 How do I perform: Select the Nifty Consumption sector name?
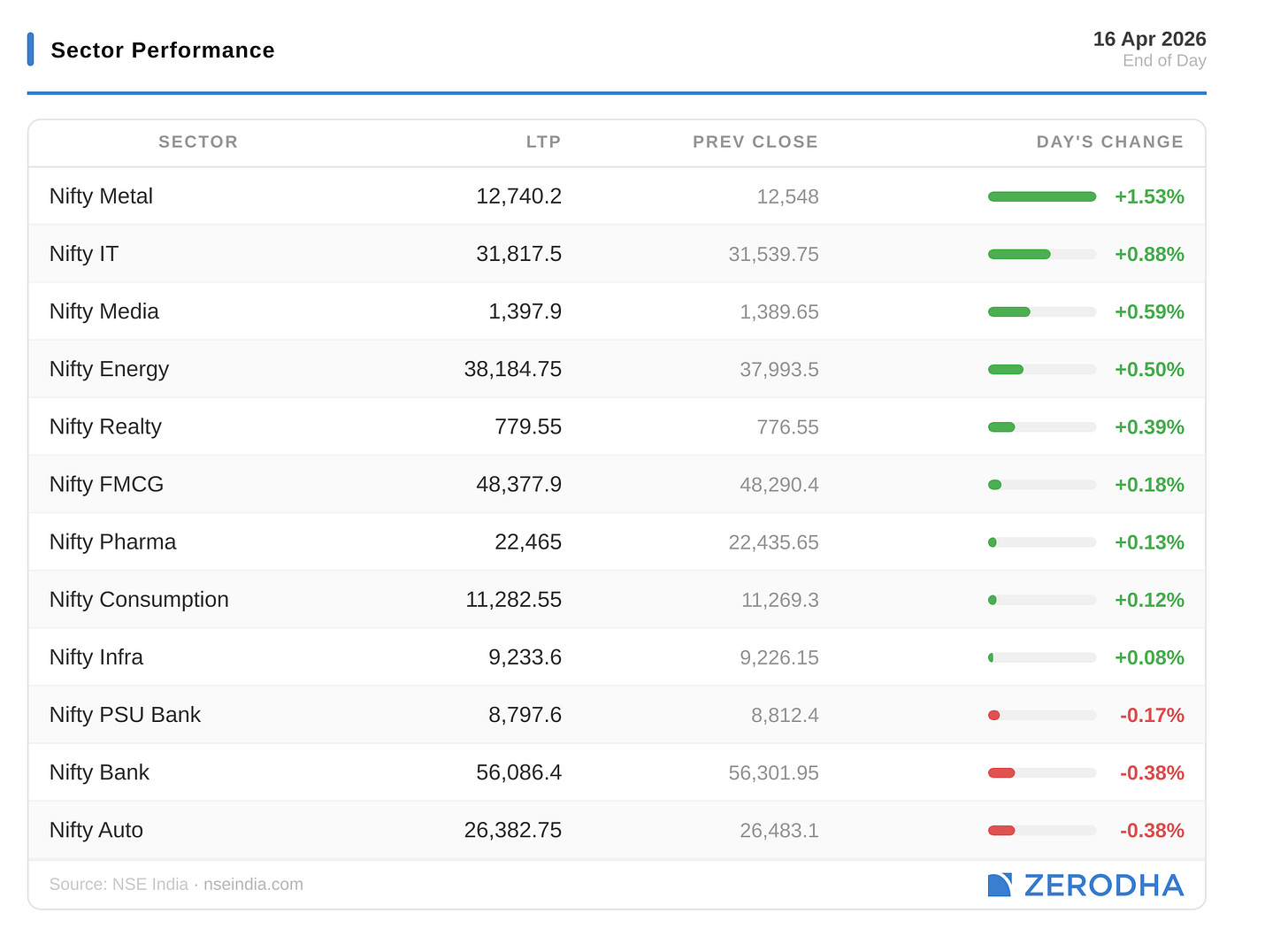139,599
